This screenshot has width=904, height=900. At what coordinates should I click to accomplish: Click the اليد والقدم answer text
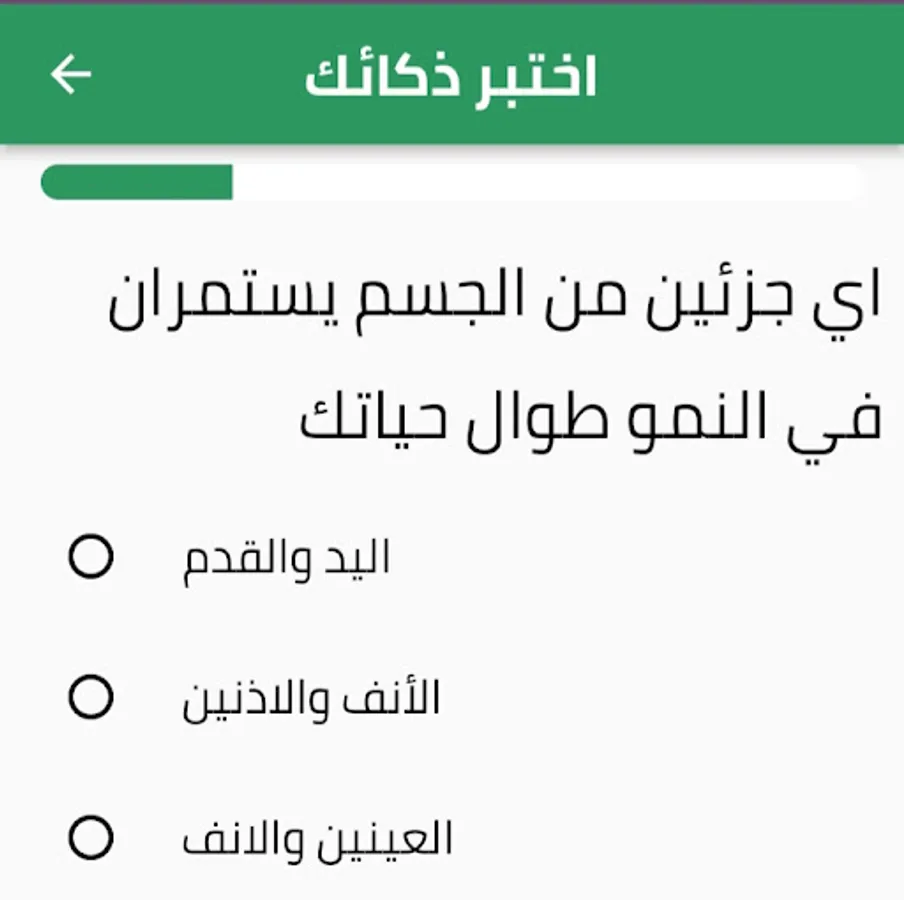pos(286,558)
